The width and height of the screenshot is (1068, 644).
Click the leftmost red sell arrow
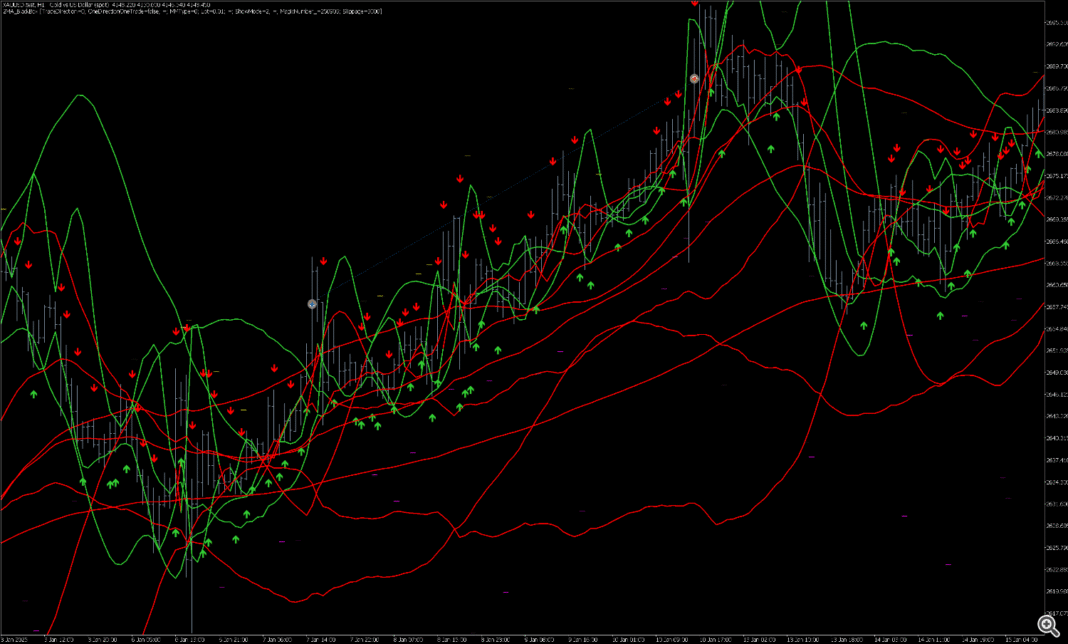click(x=16, y=240)
